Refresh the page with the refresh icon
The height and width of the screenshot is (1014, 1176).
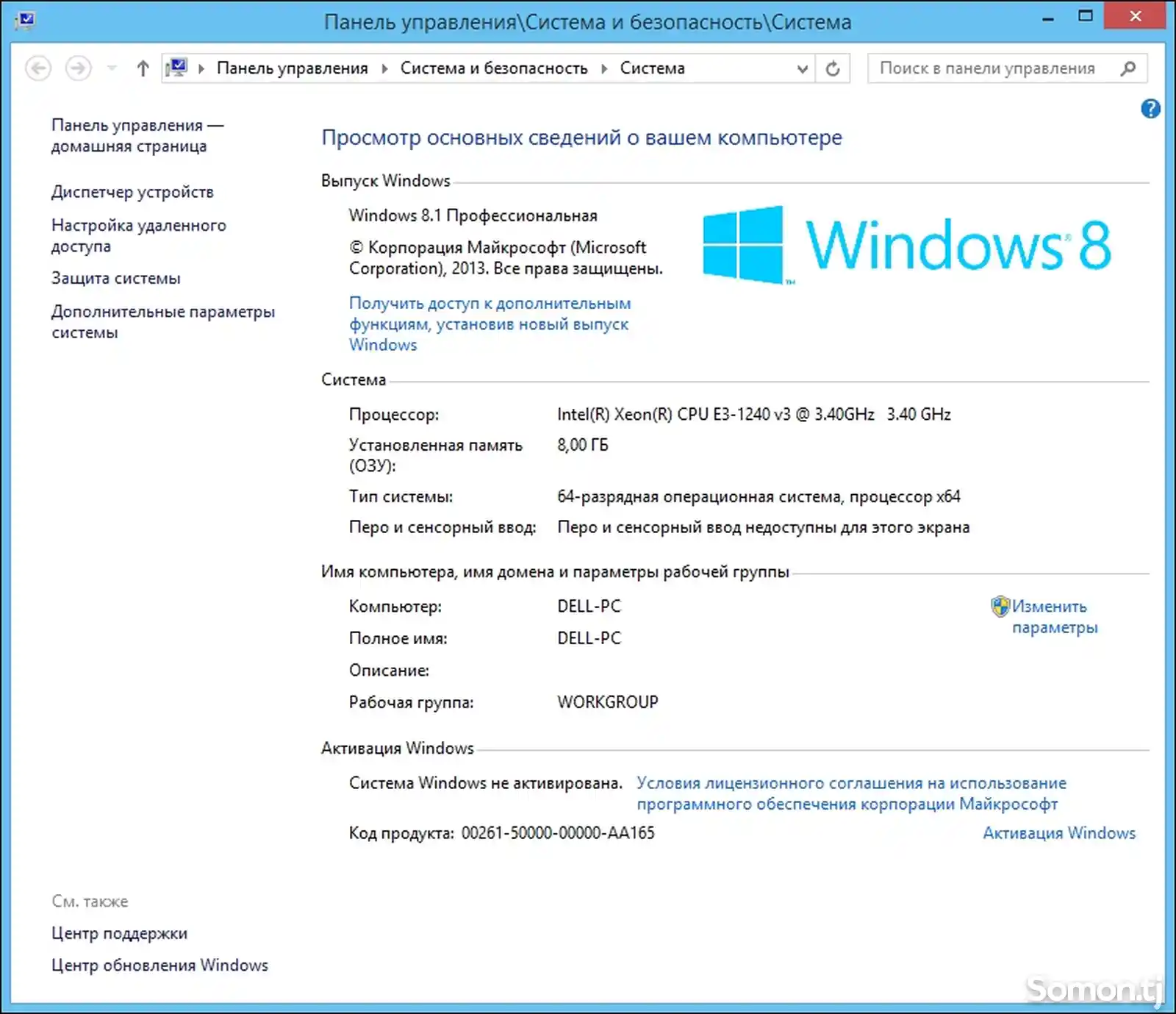(833, 68)
